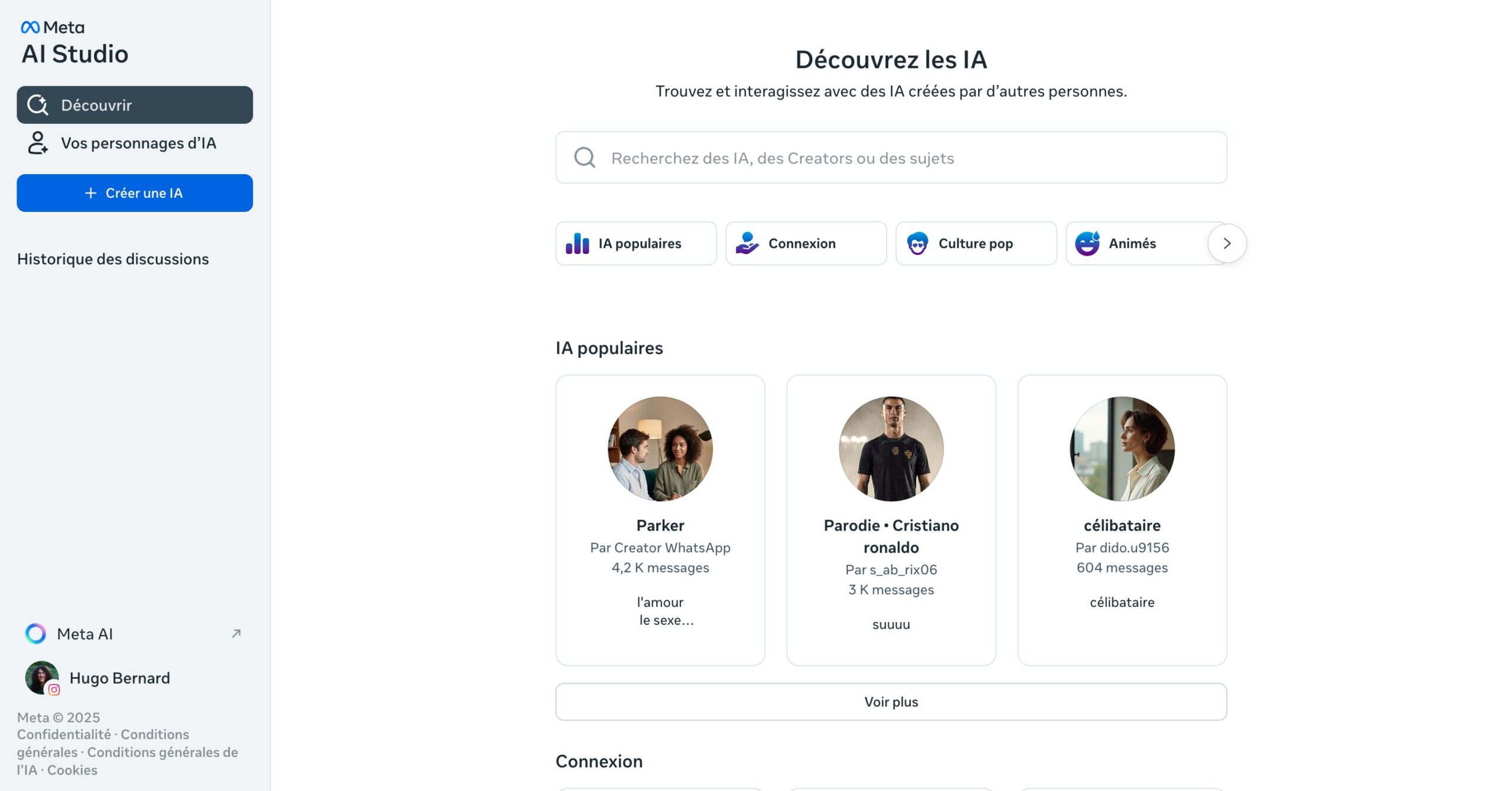Image resolution: width=1512 pixels, height=791 pixels.
Task: Open the Découvrir section
Action: pyautogui.click(x=135, y=105)
